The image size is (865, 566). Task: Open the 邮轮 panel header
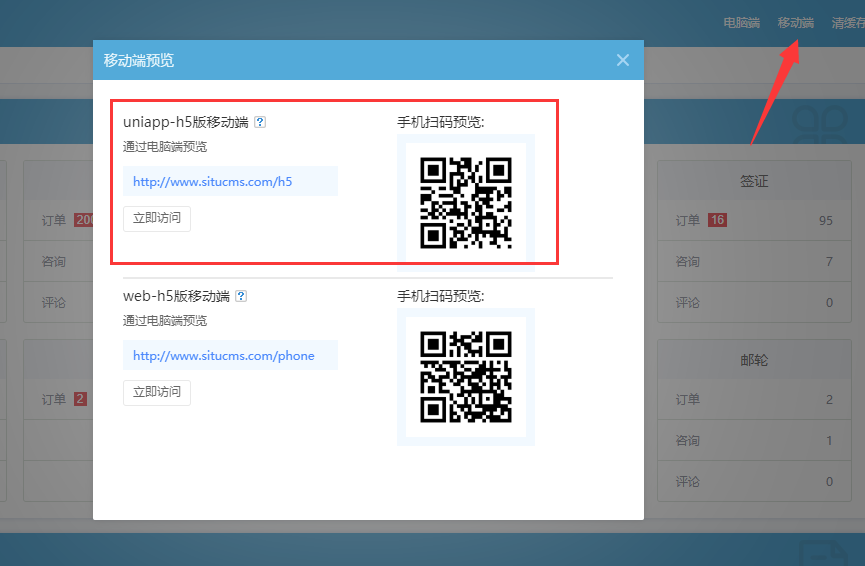click(753, 360)
